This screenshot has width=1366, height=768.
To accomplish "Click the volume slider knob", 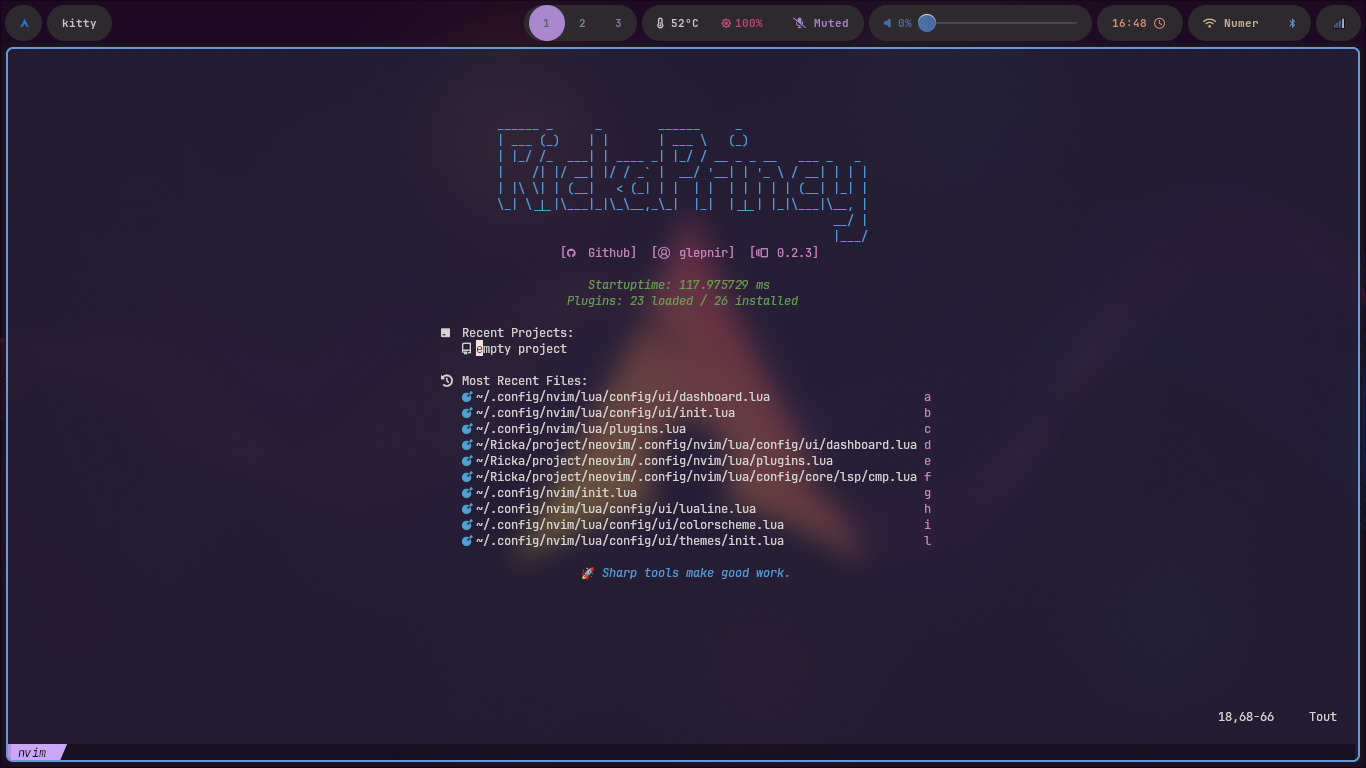I will point(927,23).
